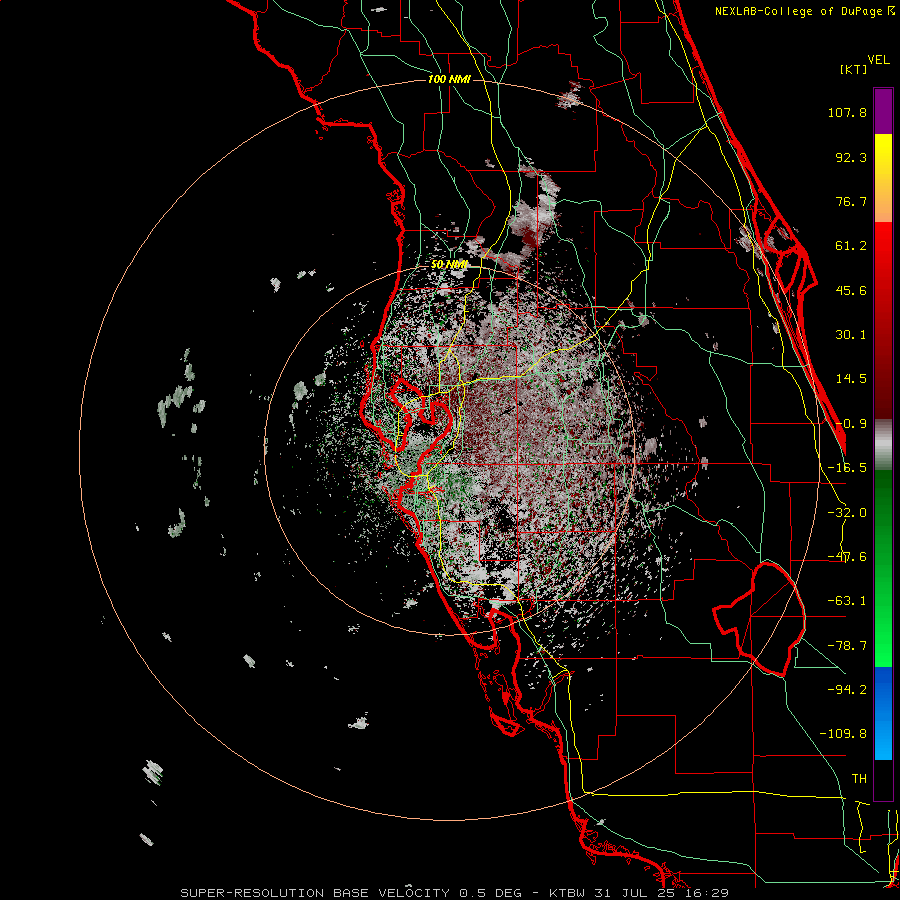Click the -0.9 velocity scale label
Viewport: 900px width, 900px height.
(x=851, y=424)
